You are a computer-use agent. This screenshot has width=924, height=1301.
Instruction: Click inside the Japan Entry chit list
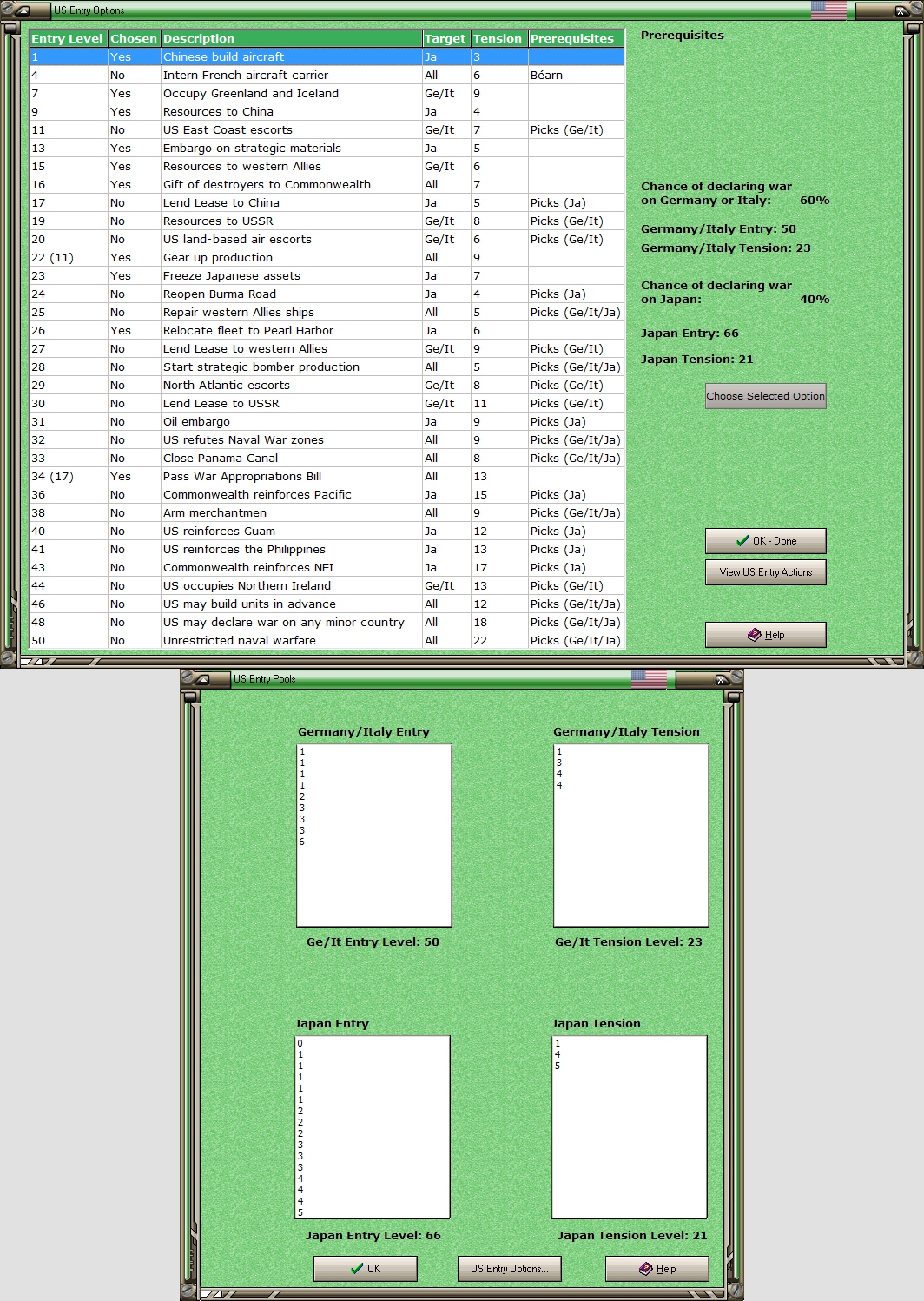(373, 1127)
